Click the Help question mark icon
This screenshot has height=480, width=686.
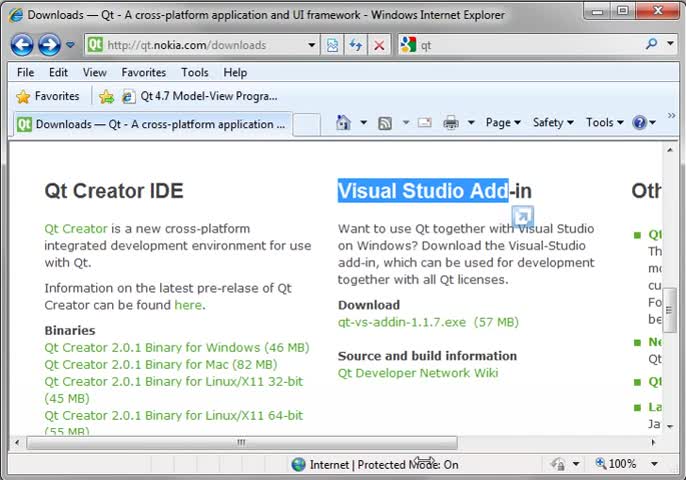coord(639,123)
